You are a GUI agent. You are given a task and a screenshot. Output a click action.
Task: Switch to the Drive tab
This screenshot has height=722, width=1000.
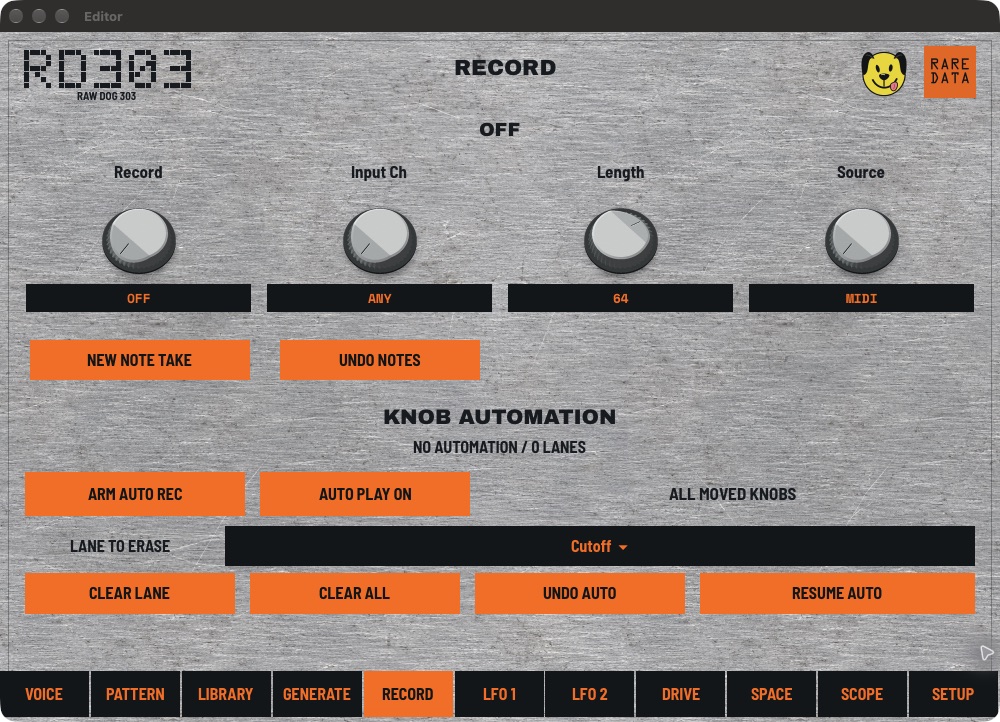pos(681,694)
